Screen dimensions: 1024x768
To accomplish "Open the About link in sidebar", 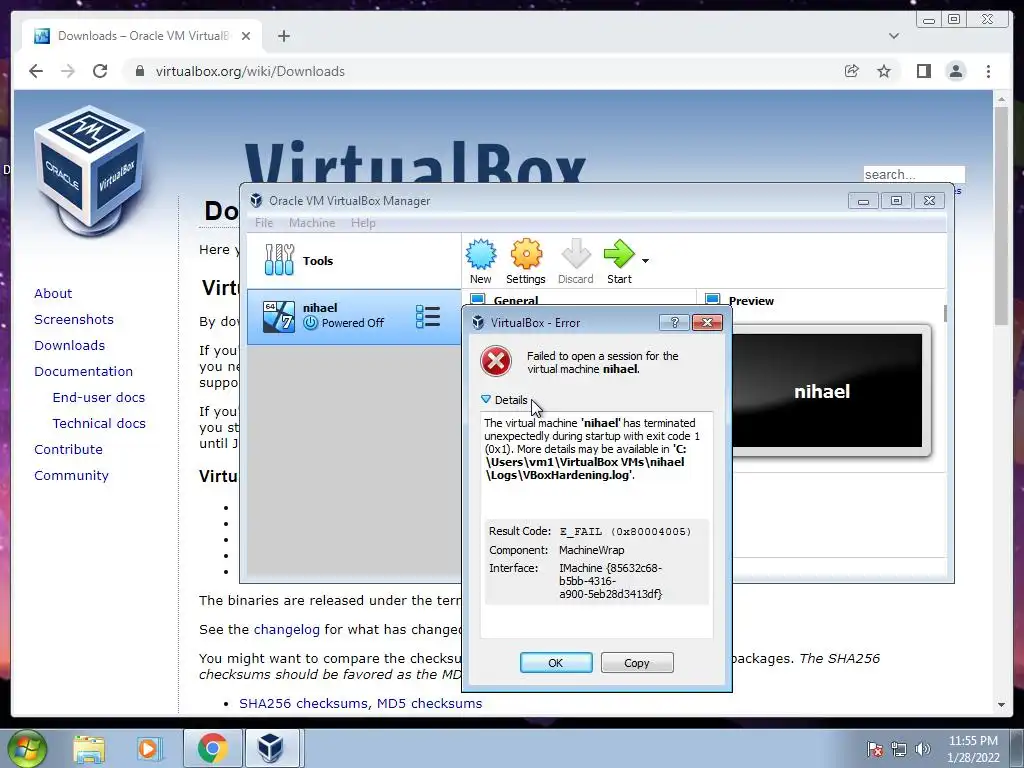I will (x=53, y=293).
